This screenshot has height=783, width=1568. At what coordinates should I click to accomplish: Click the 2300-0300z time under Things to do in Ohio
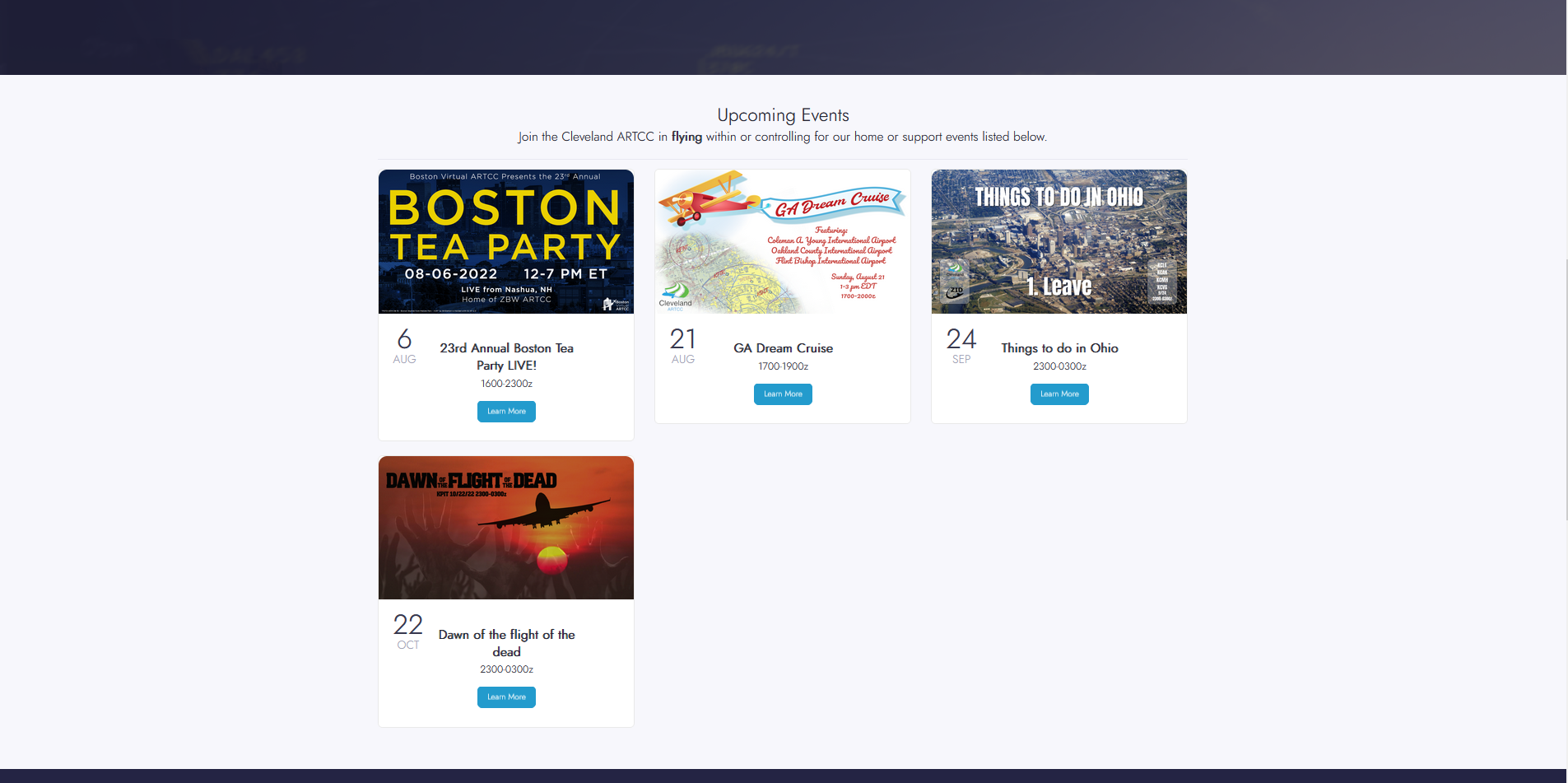tap(1059, 366)
